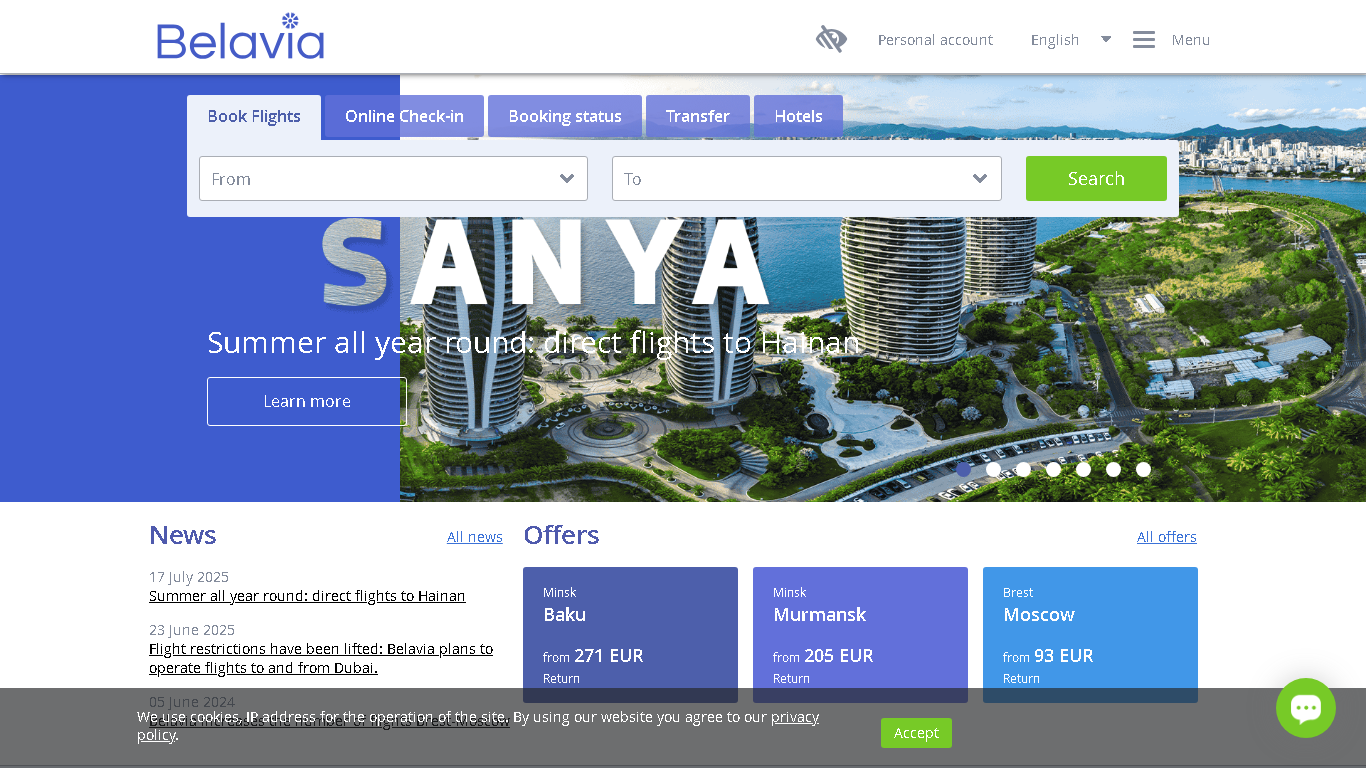This screenshot has height=768, width=1366.
Task: Open the live chat bubble
Action: pyautogui.click(x=1306, y=708)
